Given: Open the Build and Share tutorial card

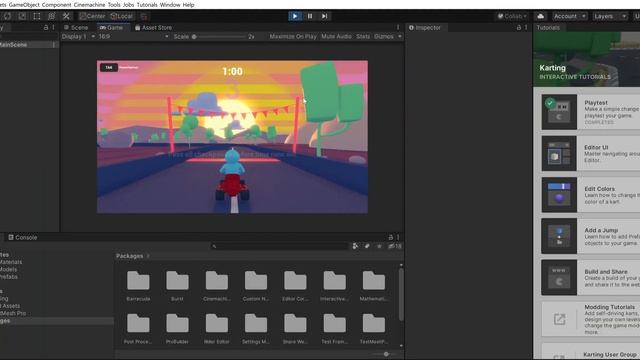Looking at the screenshot, I should click(x=591, y=277).
